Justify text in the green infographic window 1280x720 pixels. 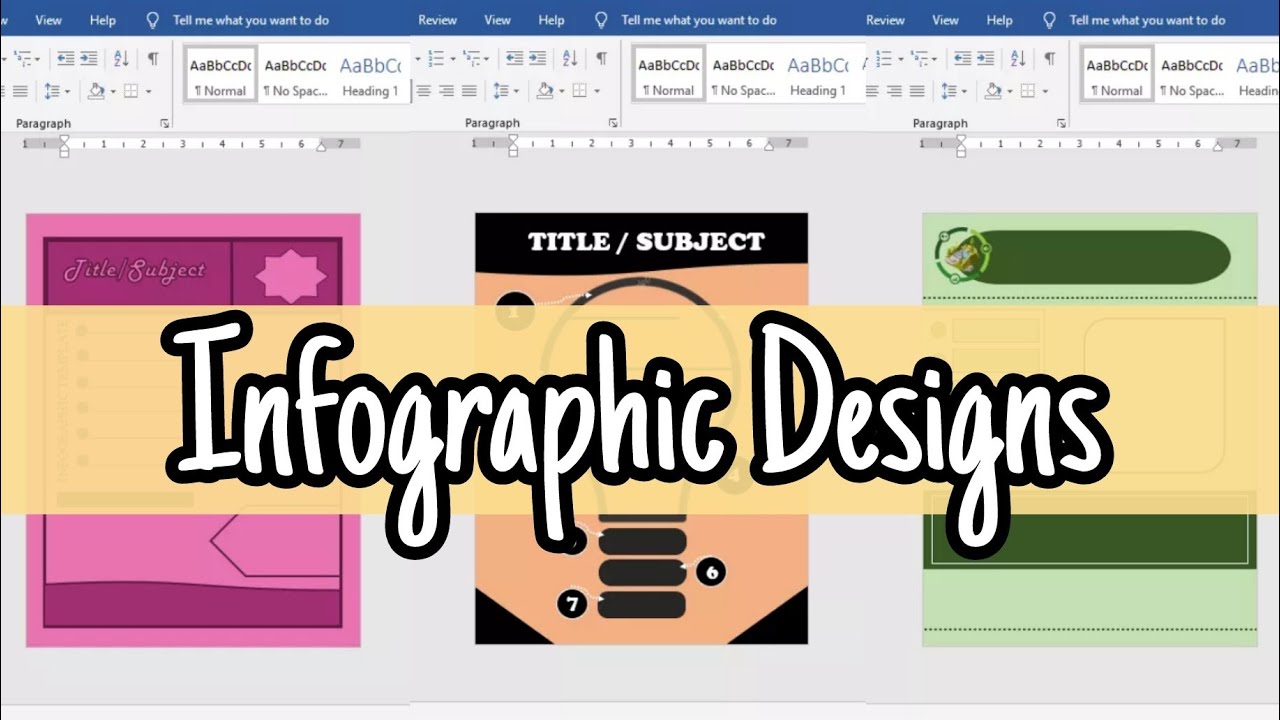point(916,91)
